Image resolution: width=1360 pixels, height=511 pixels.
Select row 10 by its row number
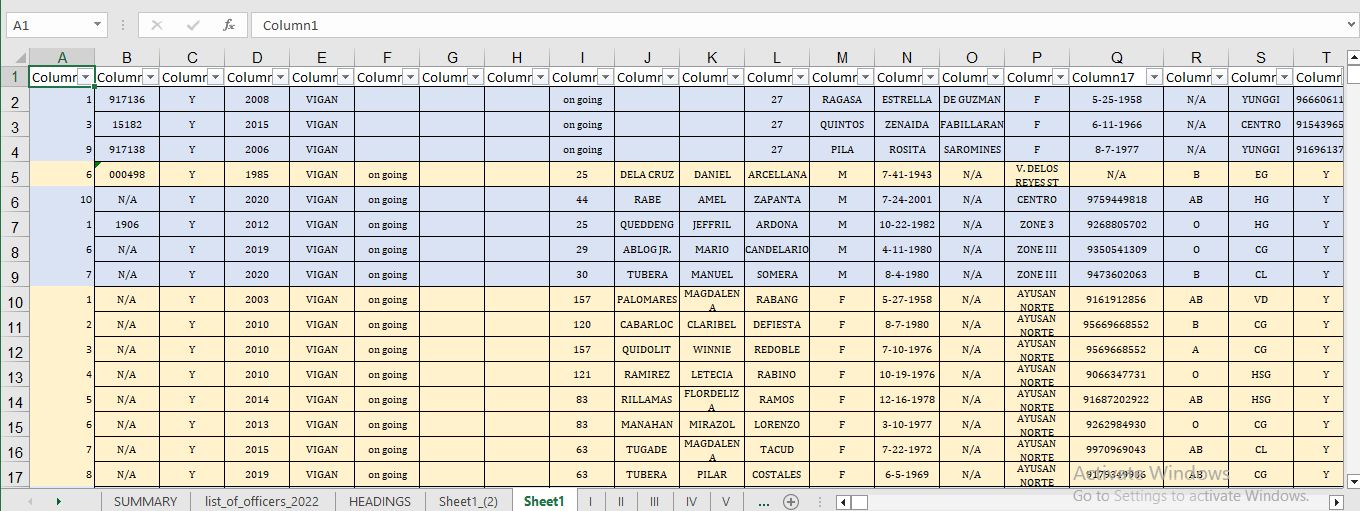(14, 303)
